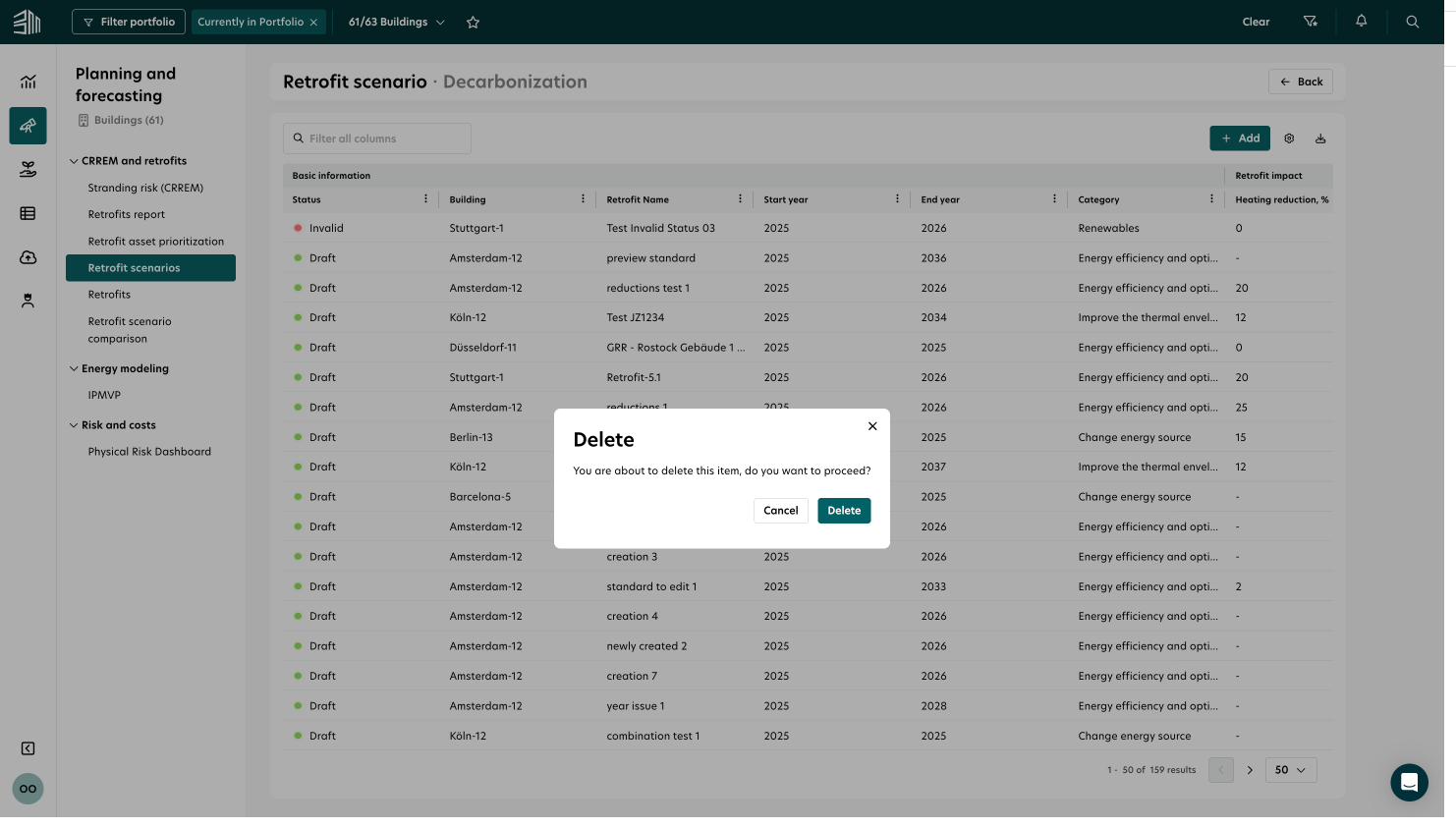1456x828 pixels.
Task: Click the "Test JZ1234" retrofit name
Action: (636, 317)
